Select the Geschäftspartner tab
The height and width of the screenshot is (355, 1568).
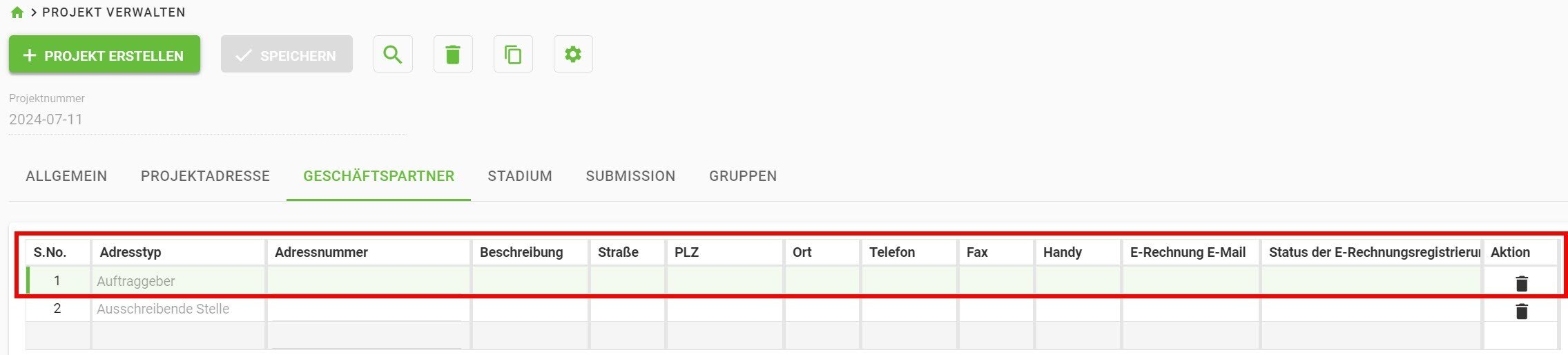[x=378, y=176]
